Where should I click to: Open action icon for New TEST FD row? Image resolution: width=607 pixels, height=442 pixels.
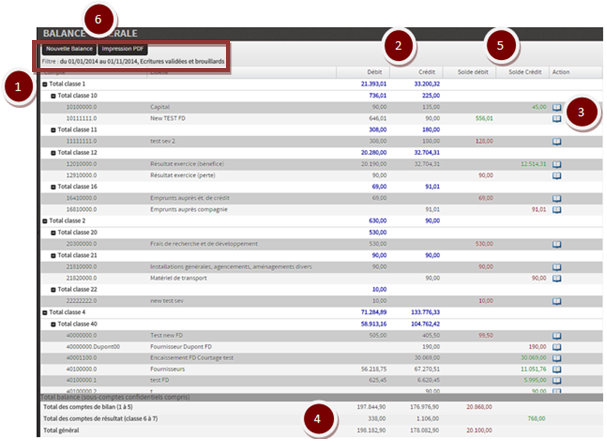click(556, 118)
